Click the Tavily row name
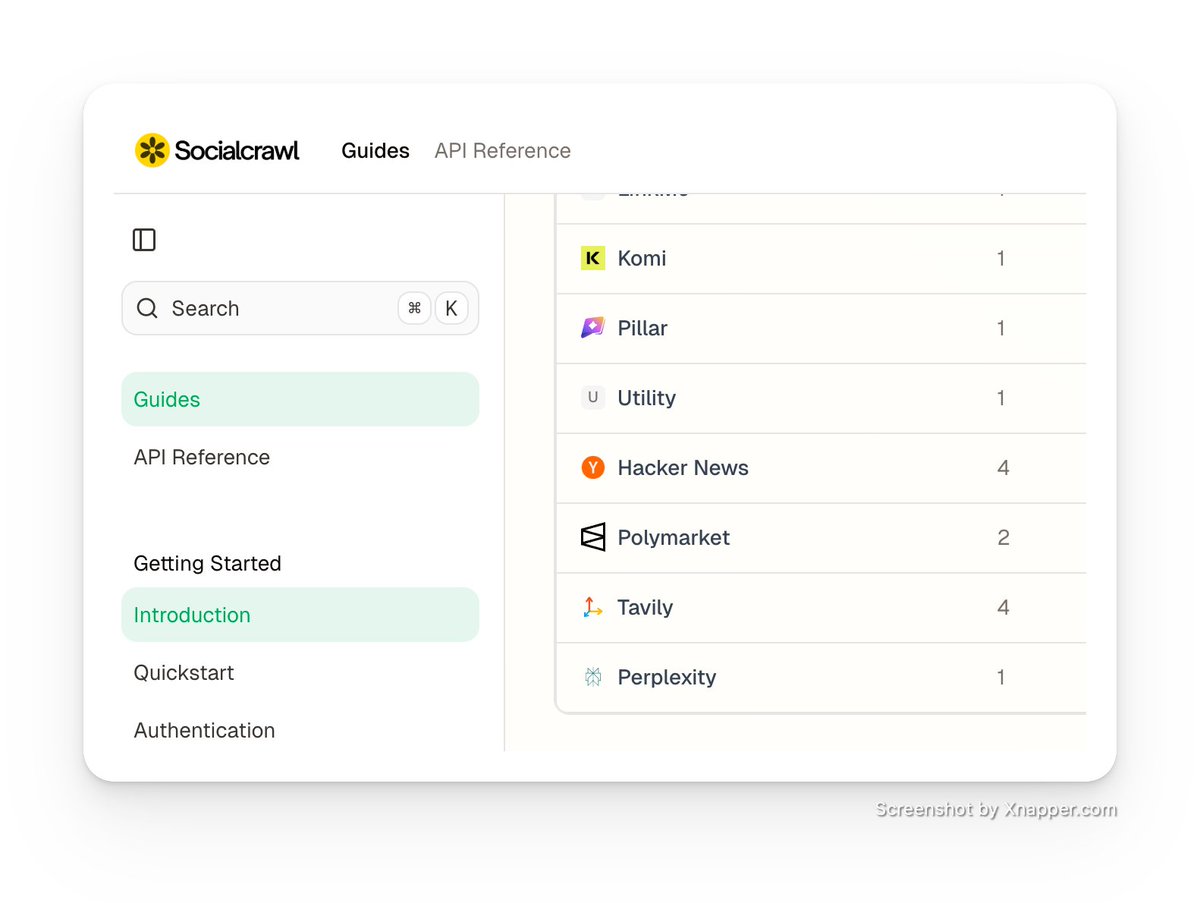Image resolution: width=1200 pixels, height=903 pixels. (x=645, y=607)
